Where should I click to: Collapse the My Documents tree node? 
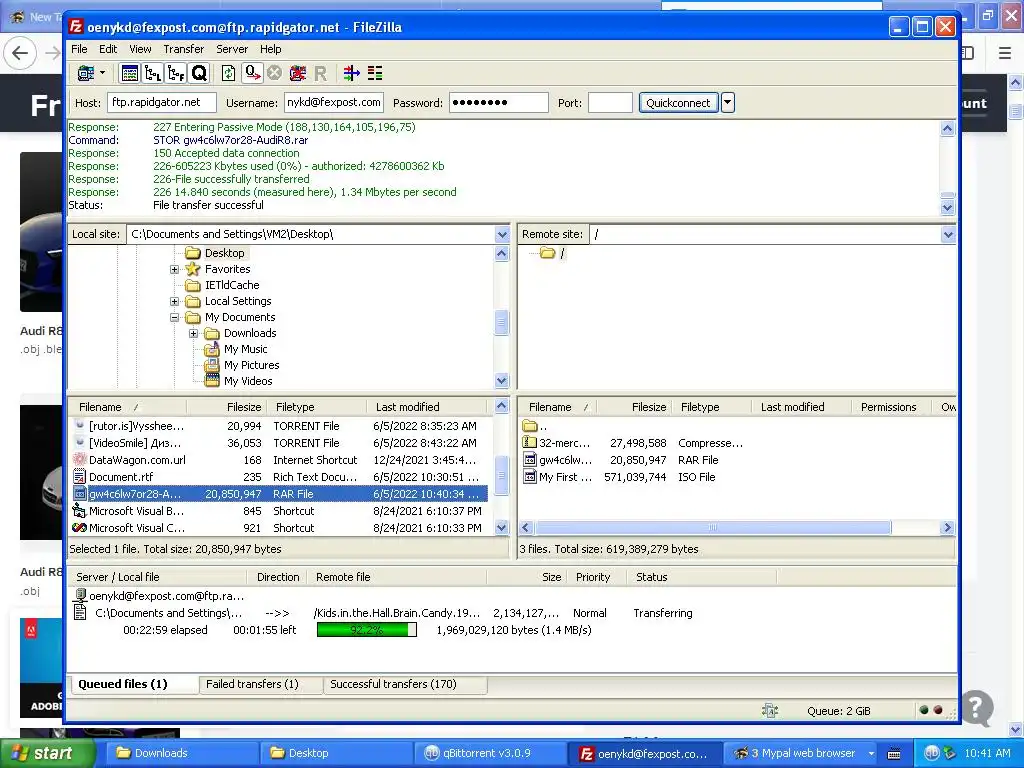pyautogui.click(x=174, y=317)
